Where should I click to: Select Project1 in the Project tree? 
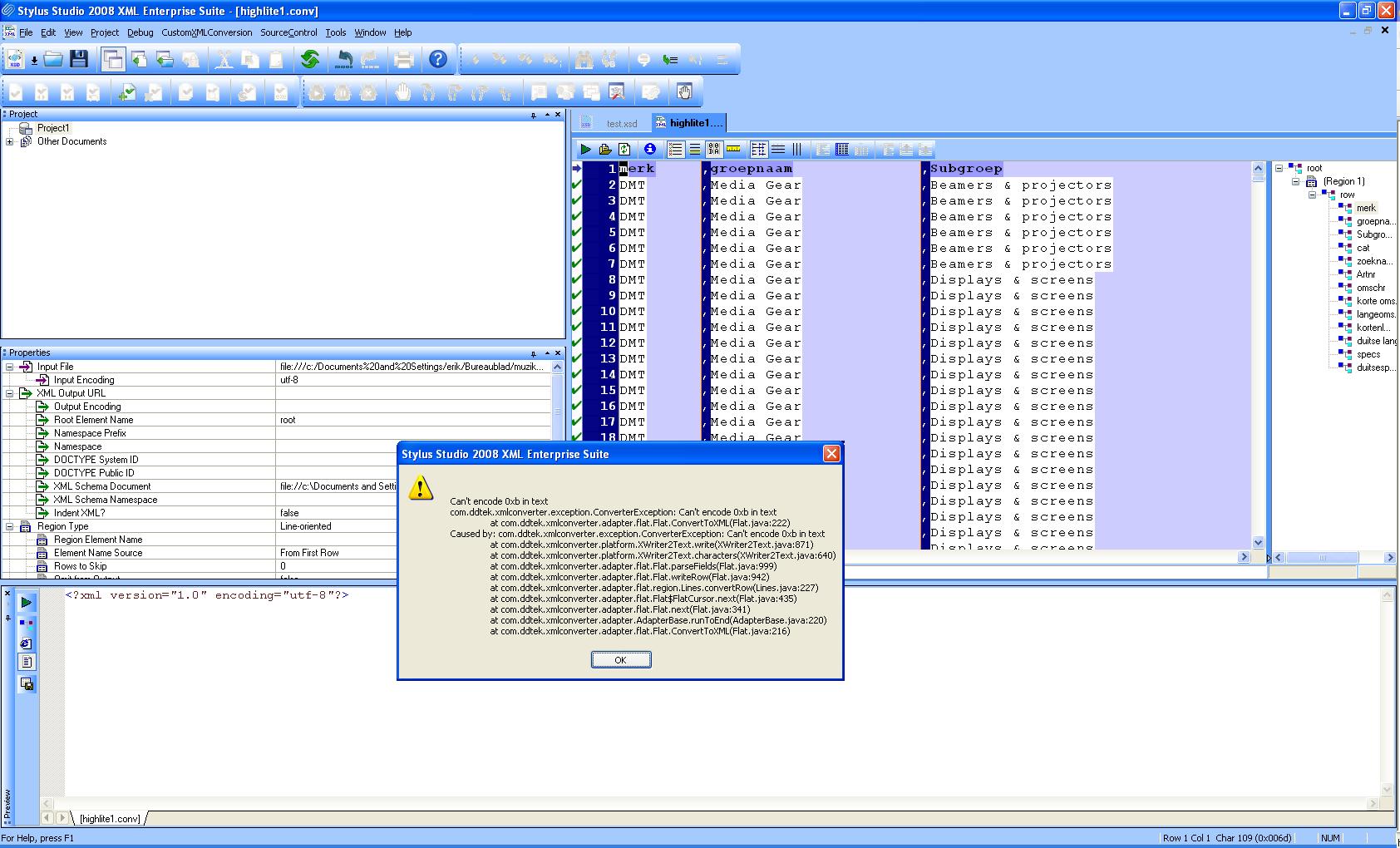tap(53, 128)
